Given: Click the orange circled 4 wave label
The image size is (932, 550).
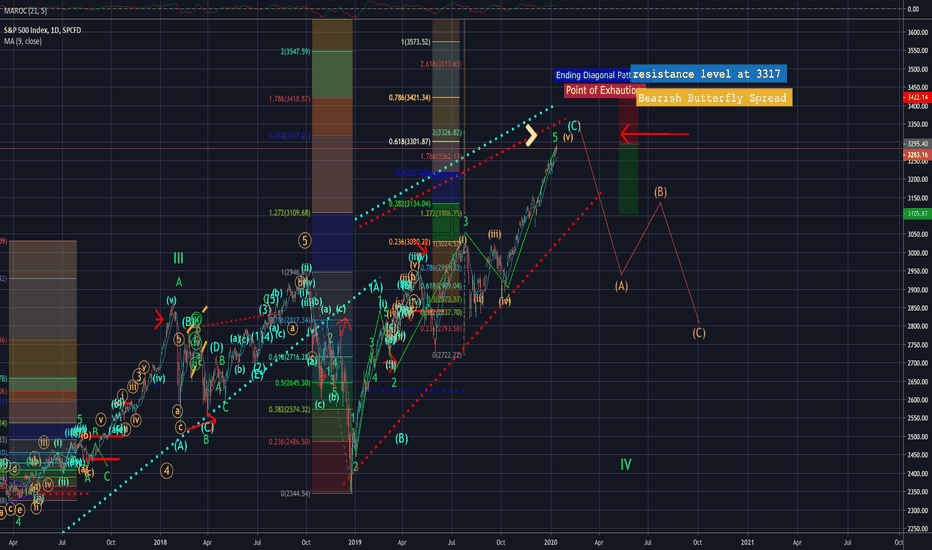Looking at the screenshot, I should coord(166,471).
